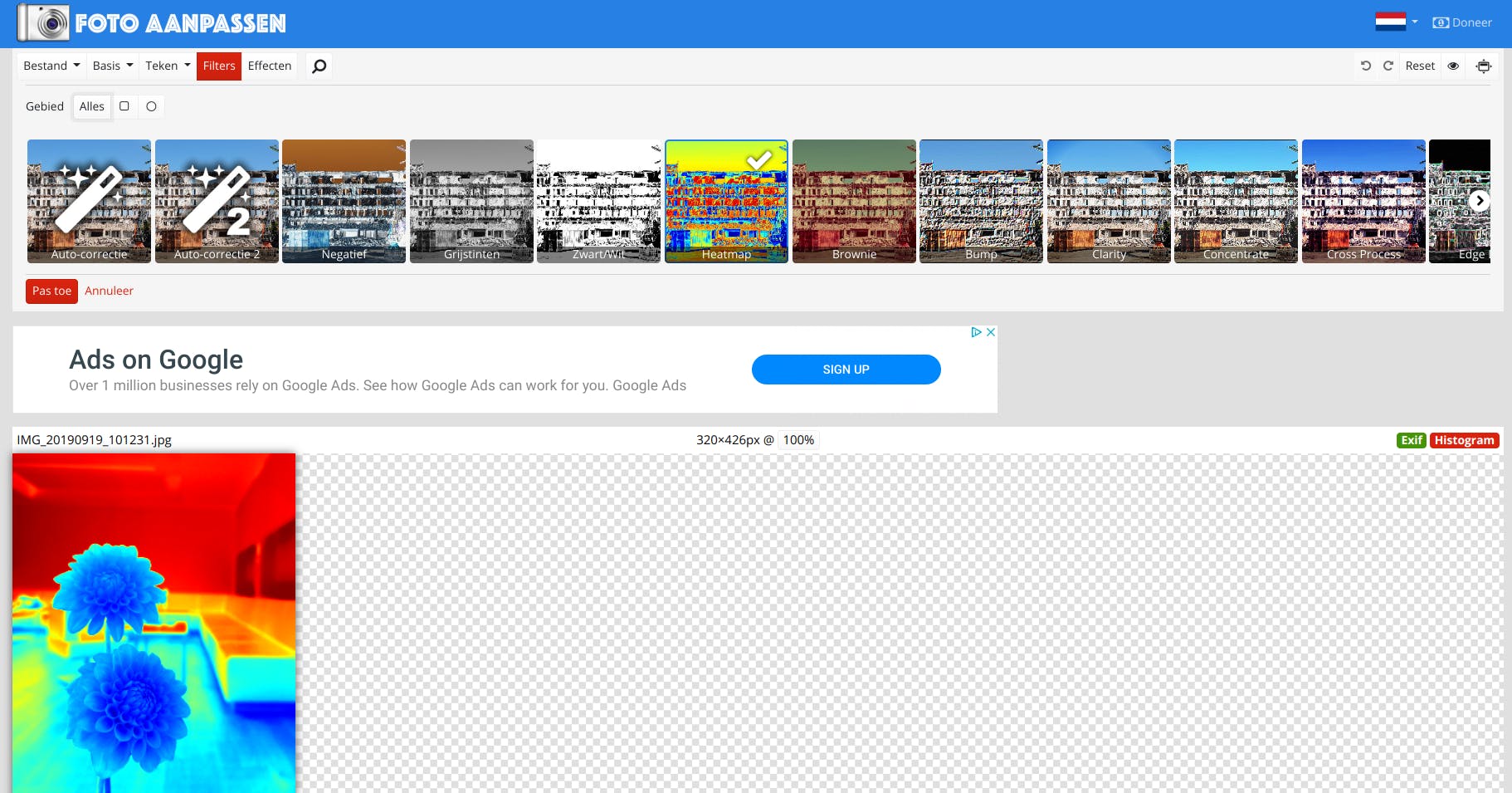
Task: Apply the Auto-correctie 2 filter
Action: pyautogui.click(x=217, y=201)
